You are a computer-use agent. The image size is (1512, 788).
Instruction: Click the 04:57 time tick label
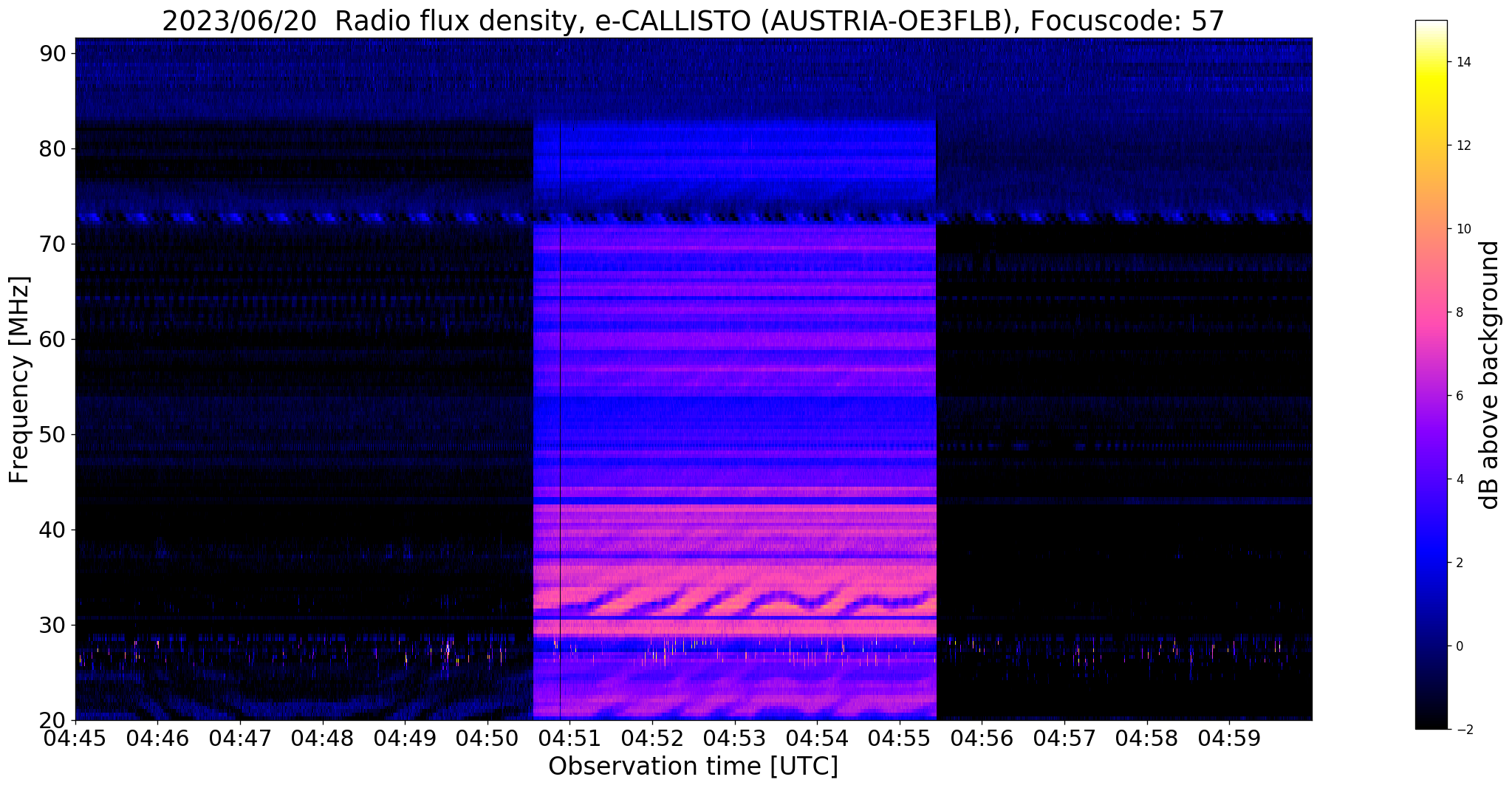pyautogui.click(x=1064, y=738)
